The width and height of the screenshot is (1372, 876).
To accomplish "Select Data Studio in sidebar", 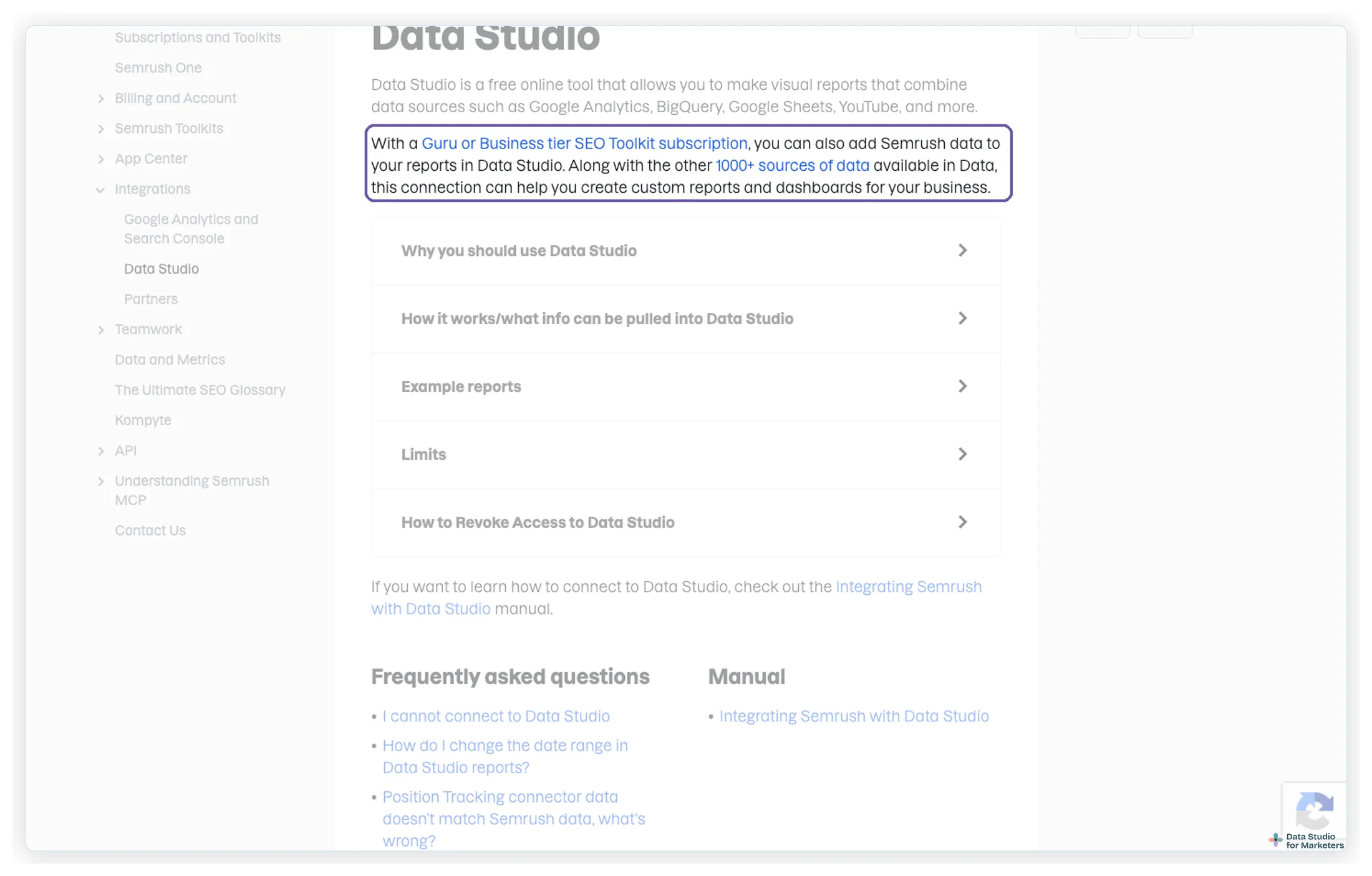I will coord(162,269).
